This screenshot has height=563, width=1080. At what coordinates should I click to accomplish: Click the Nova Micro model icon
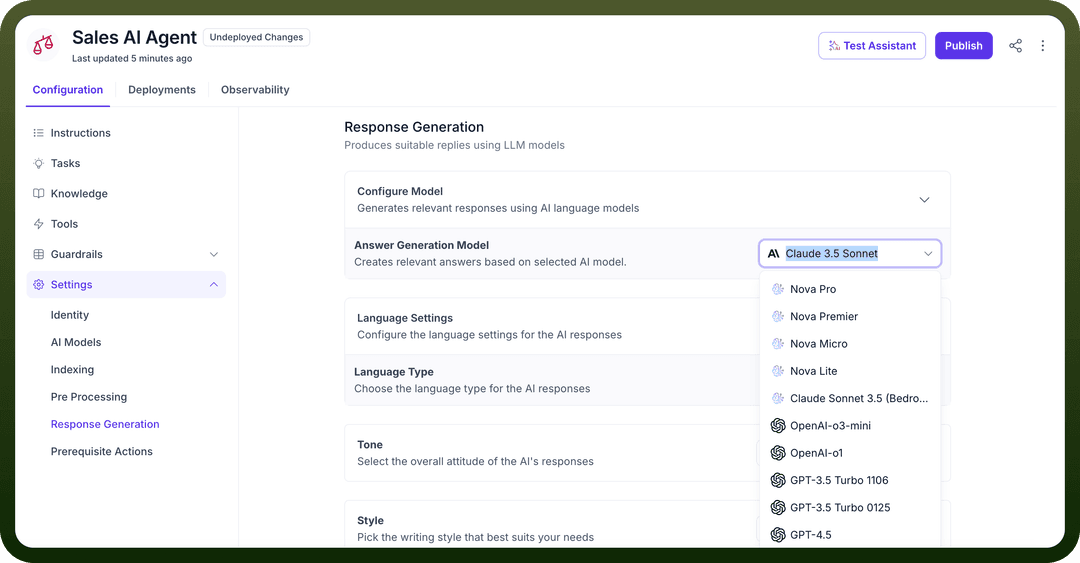click(778, 344)
